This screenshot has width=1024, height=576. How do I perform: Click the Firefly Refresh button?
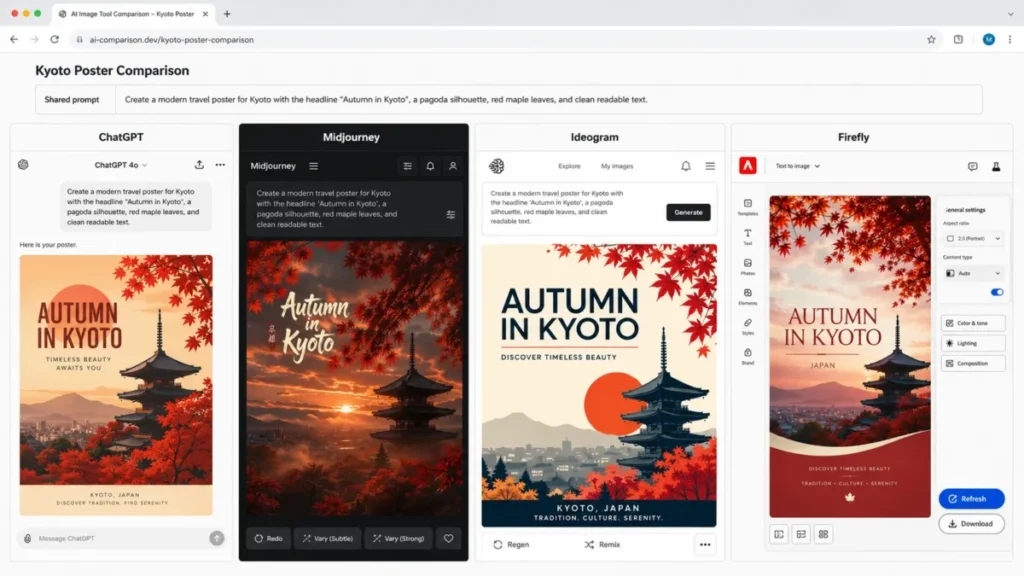(x=972, y=498)
